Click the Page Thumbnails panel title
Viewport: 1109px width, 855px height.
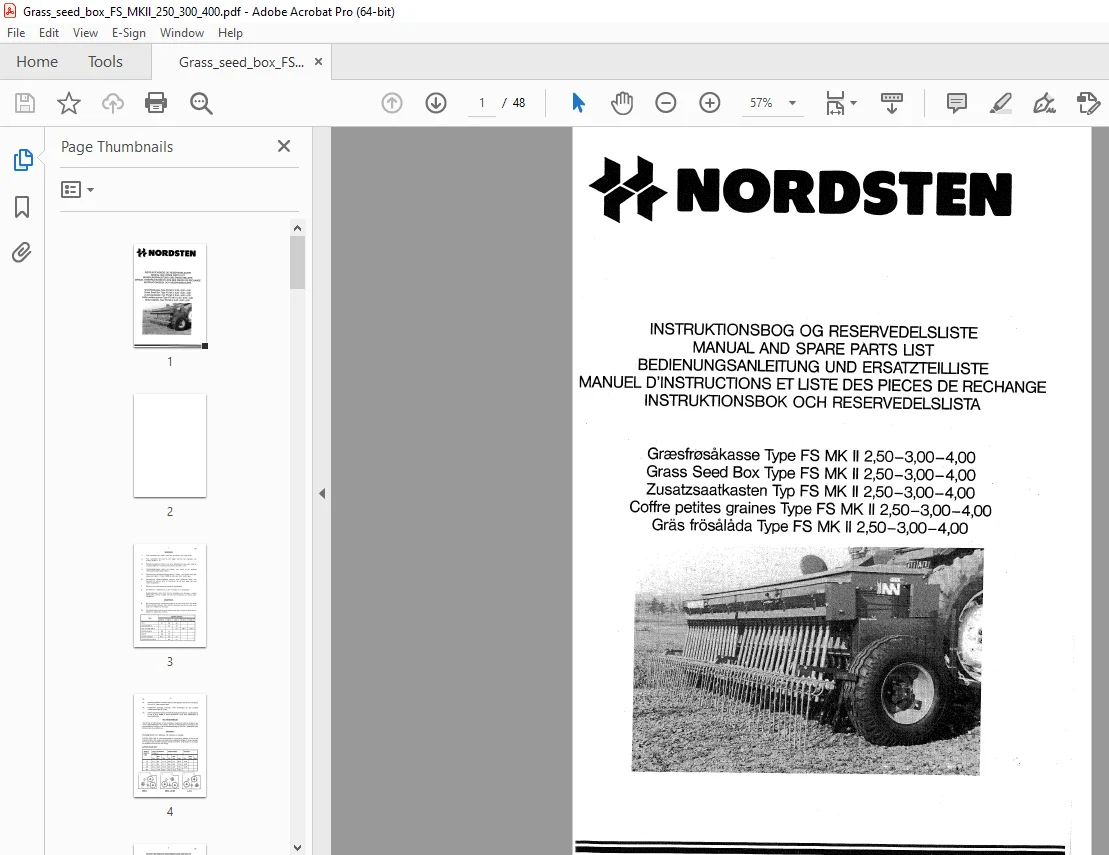point(117,146)
